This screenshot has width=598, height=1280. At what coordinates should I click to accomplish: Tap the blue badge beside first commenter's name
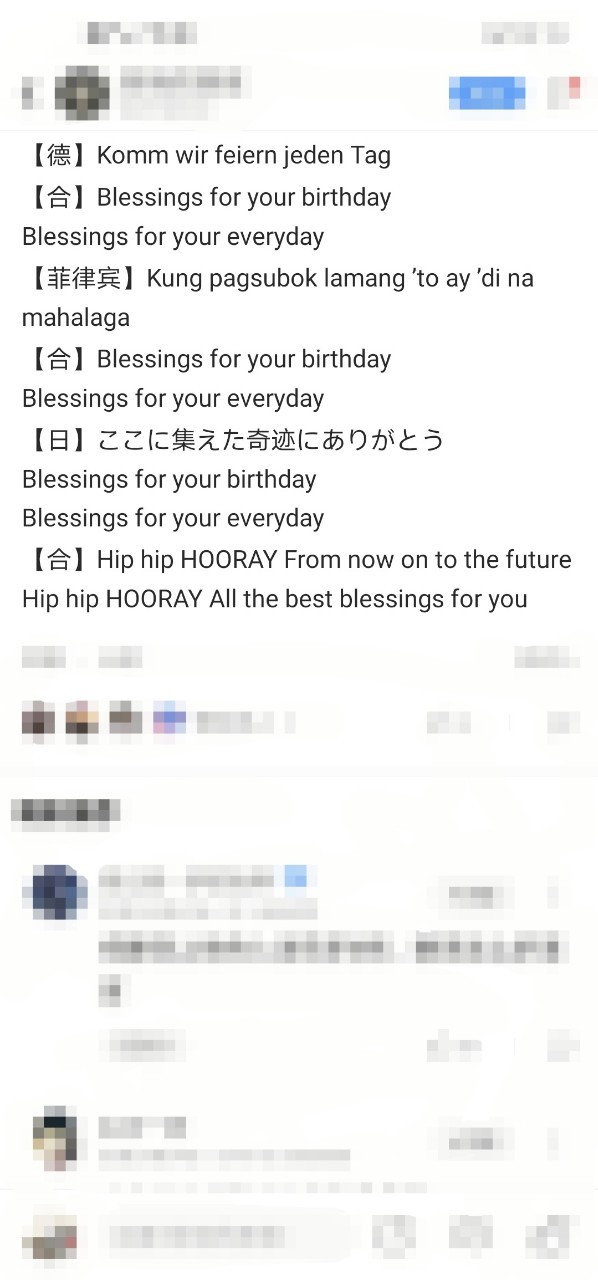pos(296,878)
